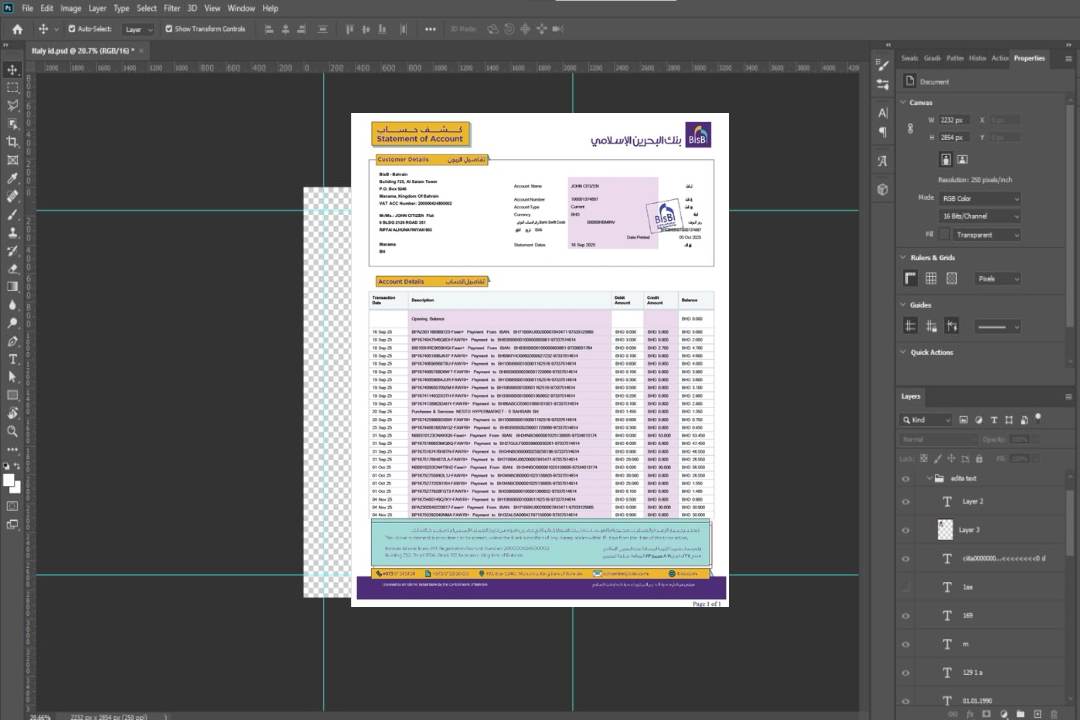Switch to the Swatches tab
The image size is (1080, 720).
pos(909,59)
